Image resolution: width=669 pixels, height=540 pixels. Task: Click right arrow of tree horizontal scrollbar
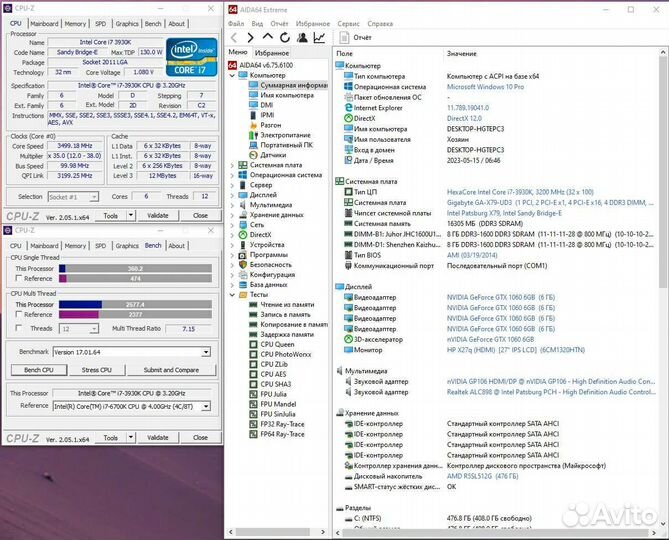(x=323, y=532)
